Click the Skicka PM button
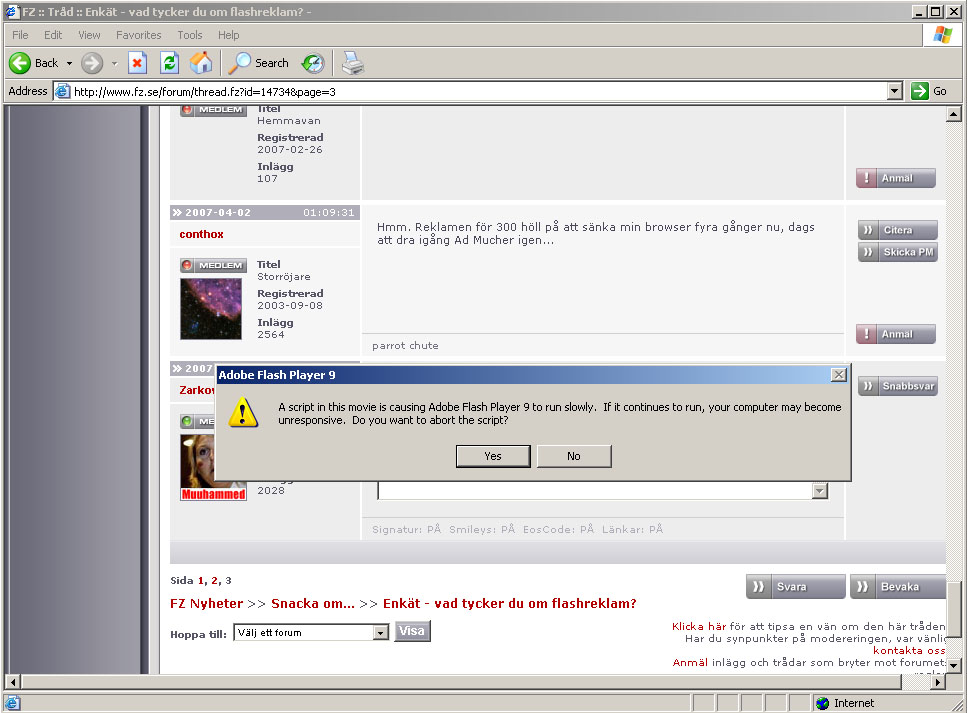This screenshot has width=967, height=713. 897,252
